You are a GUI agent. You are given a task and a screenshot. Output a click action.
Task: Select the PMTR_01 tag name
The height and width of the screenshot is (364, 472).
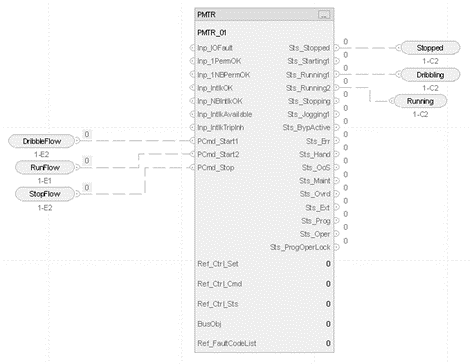click(x=212, y=33)
